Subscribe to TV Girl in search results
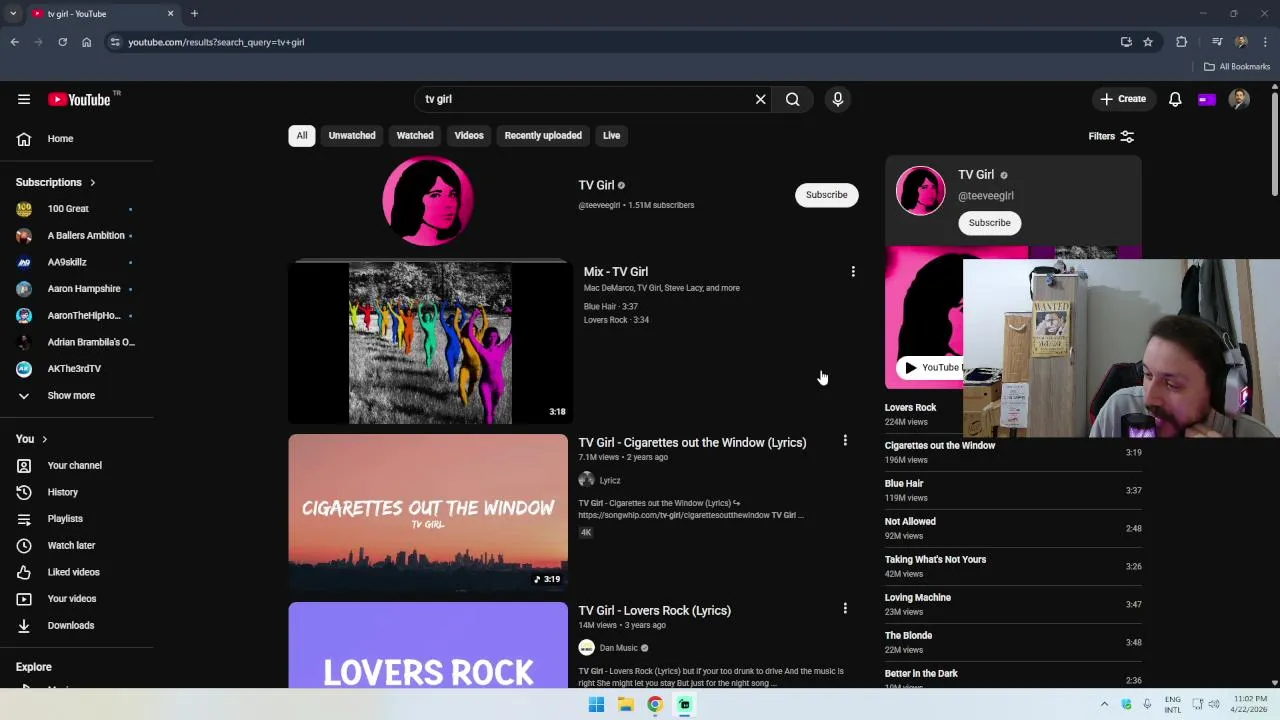Viewport: 1280px width, 720px height. pos(826,195)
